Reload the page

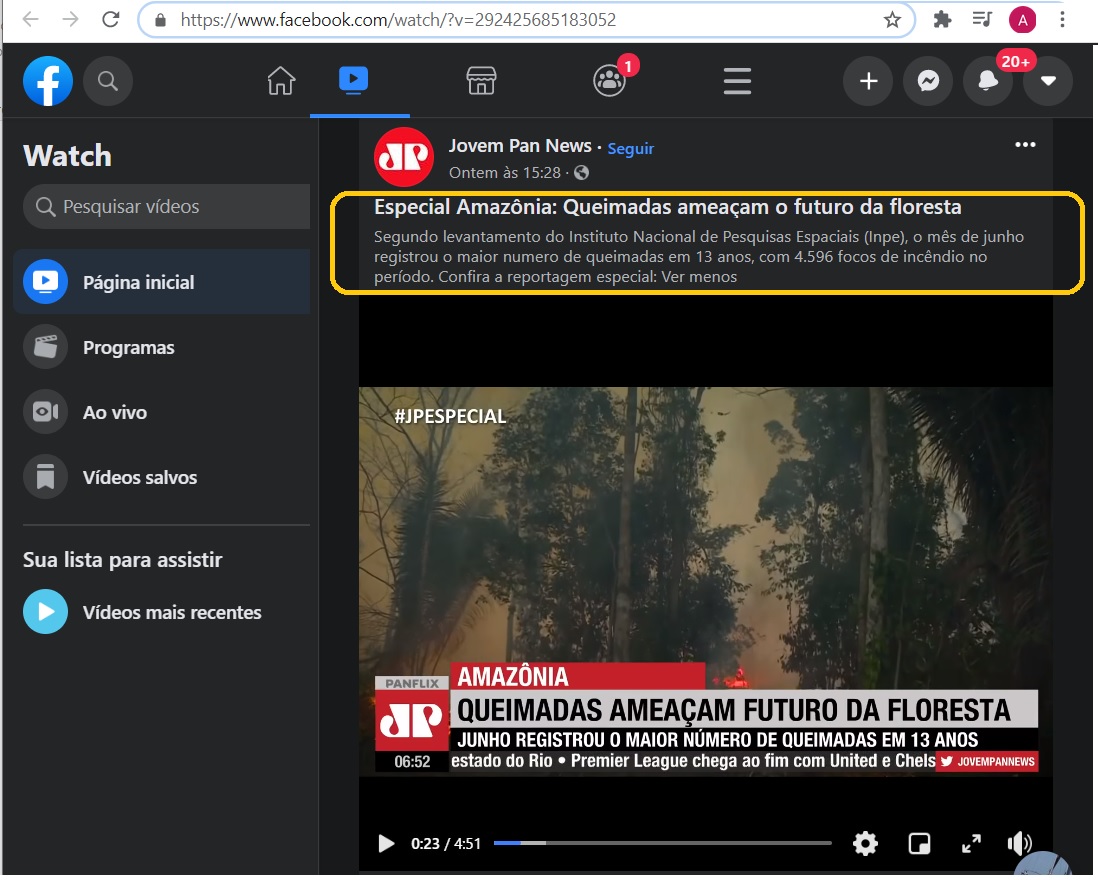pos(111,19)
